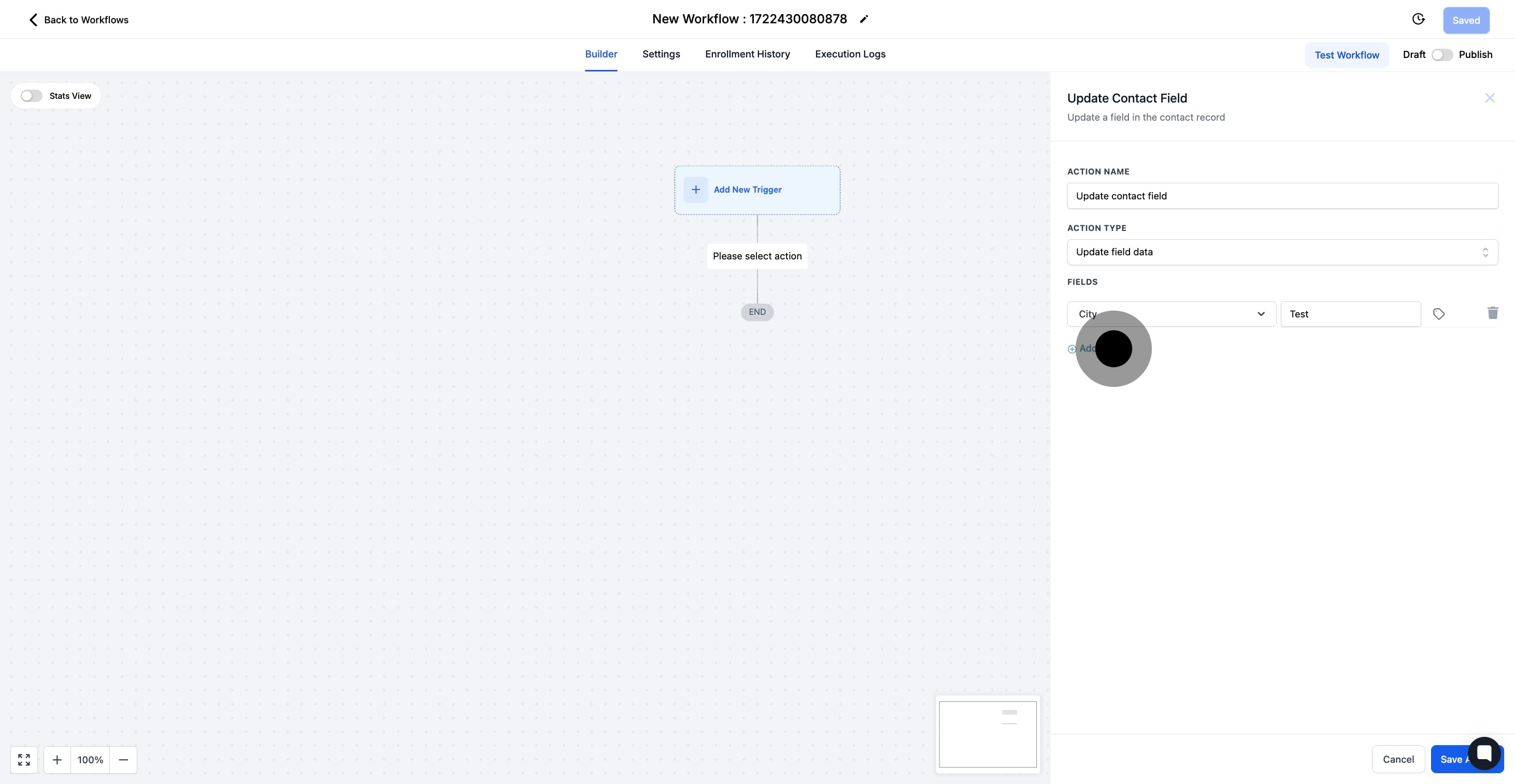Close the Update Contact Field panel
Screen dimensions: 1515x784
tap(1490, 97)
